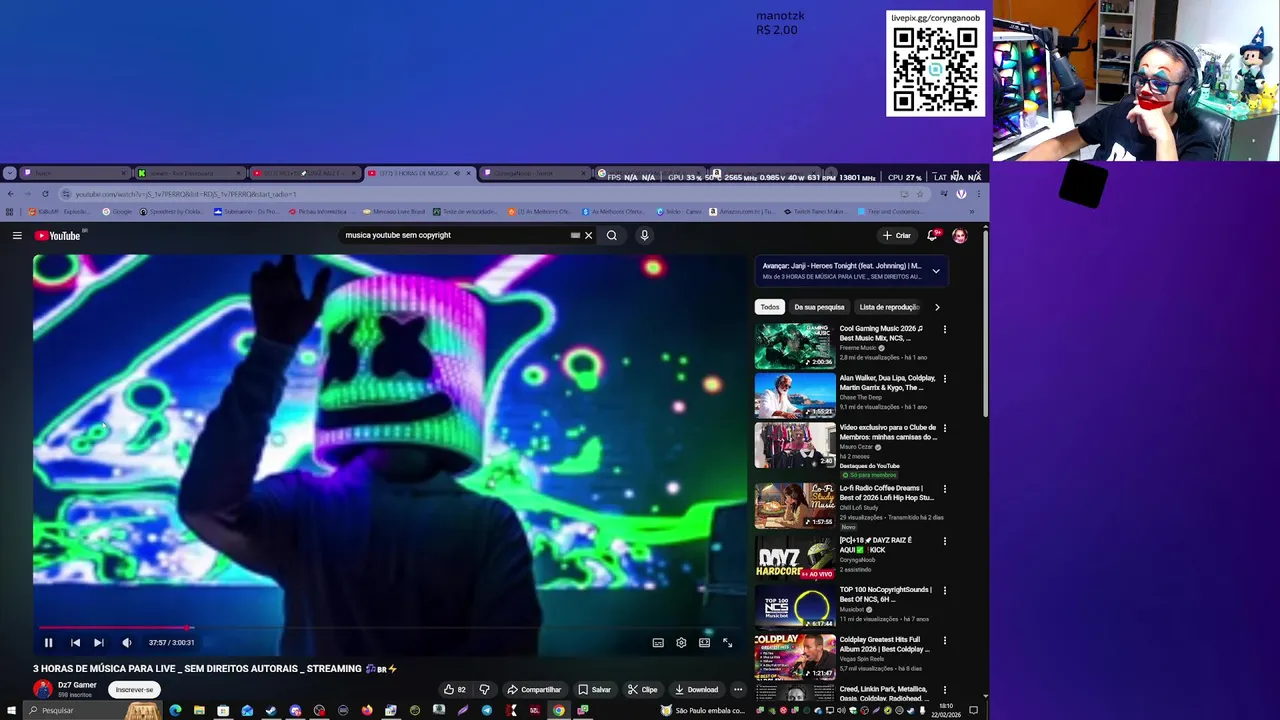Click in the YouTube search text field
This screenshot has width=1280, height=720.
455,235
